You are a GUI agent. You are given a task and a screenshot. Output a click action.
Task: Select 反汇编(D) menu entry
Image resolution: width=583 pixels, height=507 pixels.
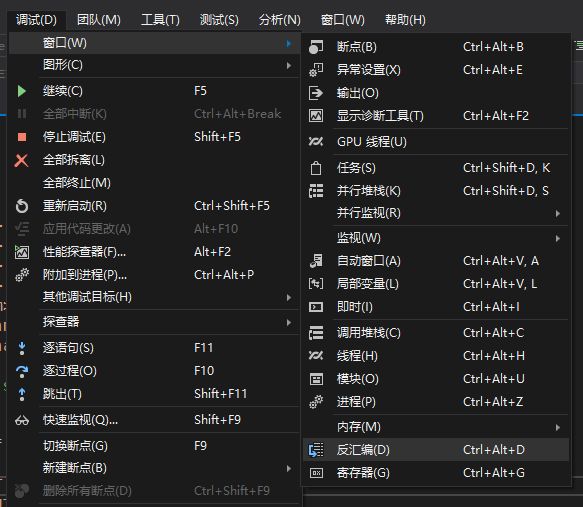pos(436,450)
